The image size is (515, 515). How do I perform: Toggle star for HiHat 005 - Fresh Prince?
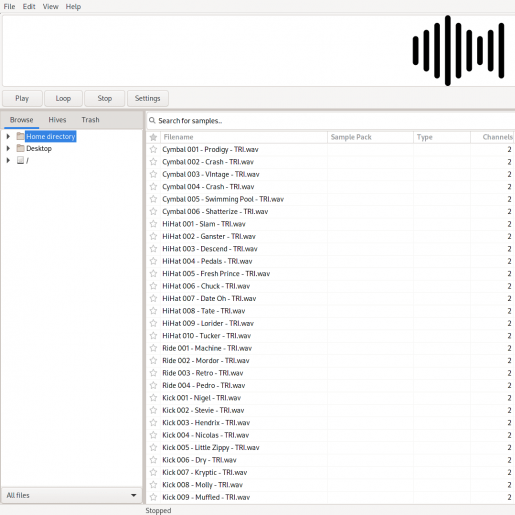[153, 273]
